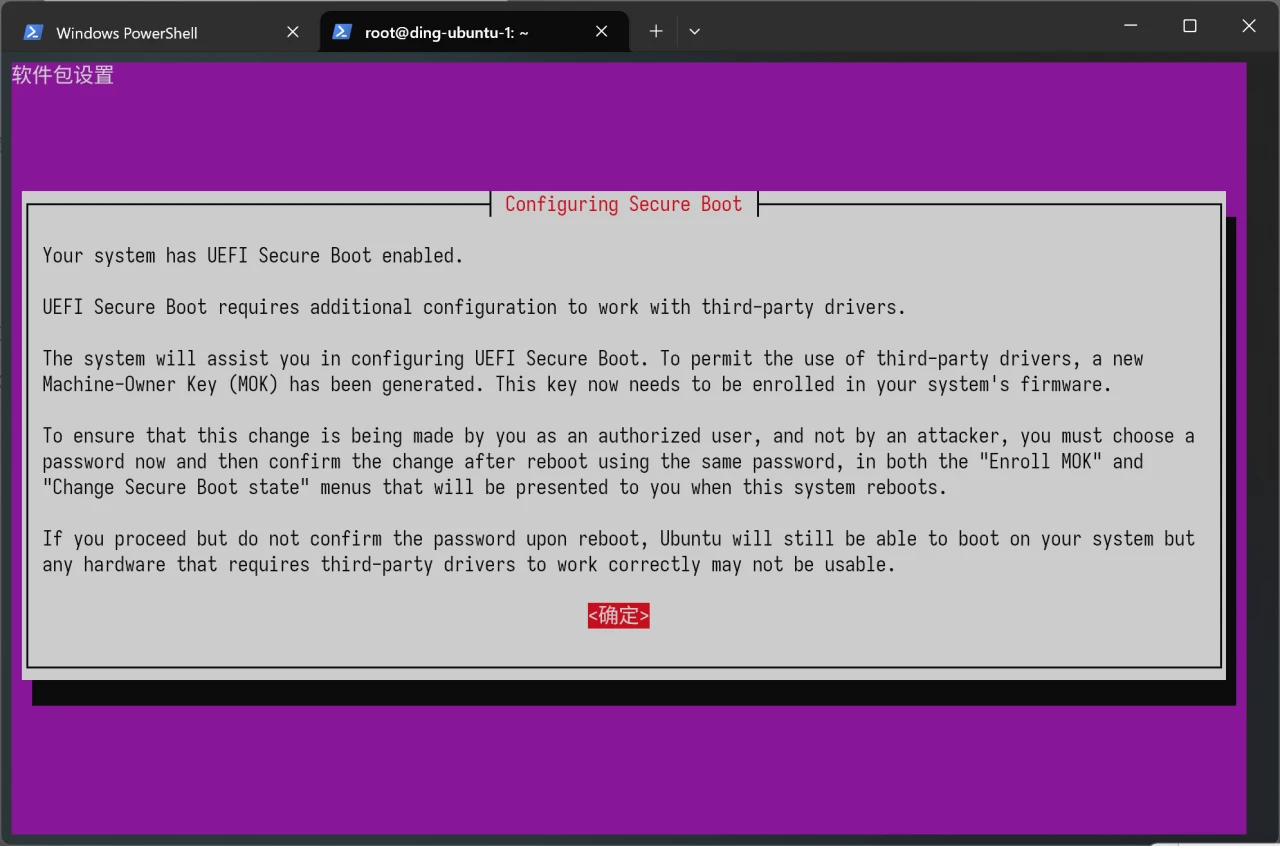Click the PowerShell icon on the first tab
The width and height of the screenshot is (1280, 846).
tap(33, 32)
